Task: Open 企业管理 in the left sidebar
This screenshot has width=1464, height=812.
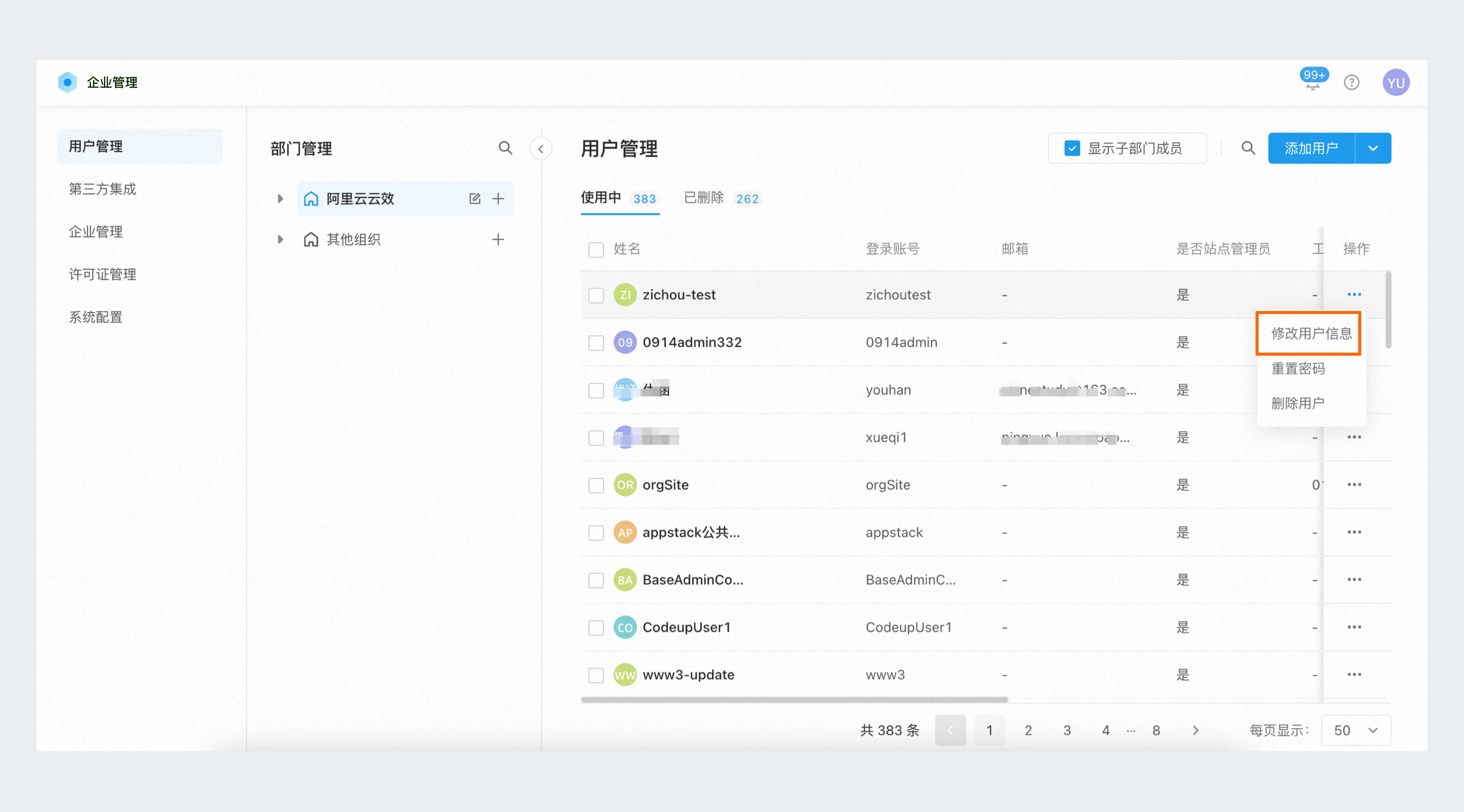Action: click(x=96, y=232)
